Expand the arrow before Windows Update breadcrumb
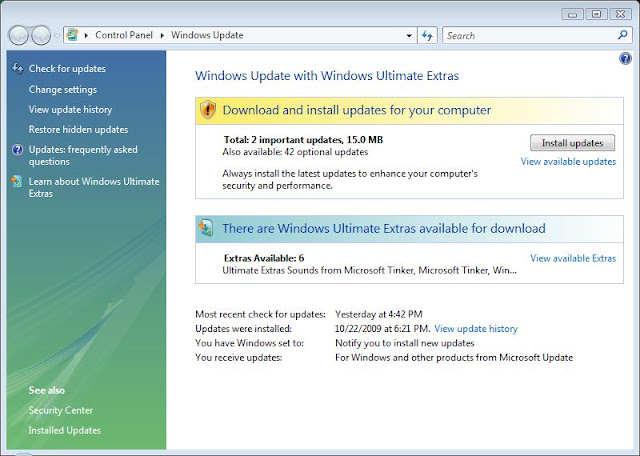 click(x=162, y=36)
